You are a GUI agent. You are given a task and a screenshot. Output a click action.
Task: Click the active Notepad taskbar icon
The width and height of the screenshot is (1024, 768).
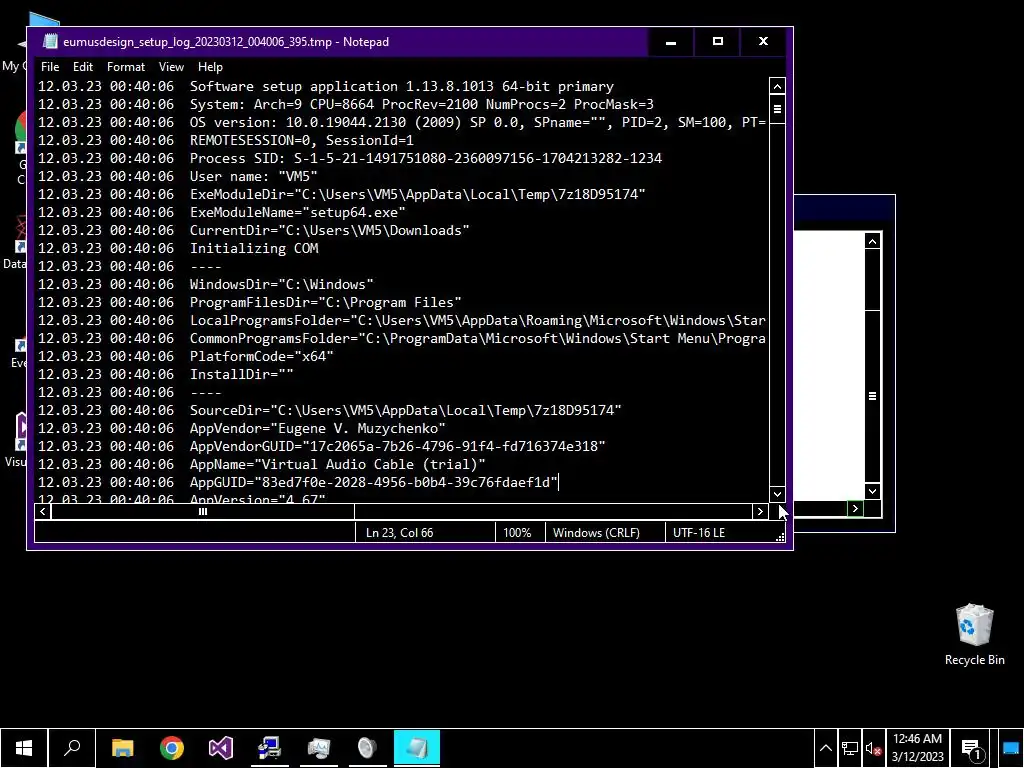pyautogui.click(x=417, y=748)
